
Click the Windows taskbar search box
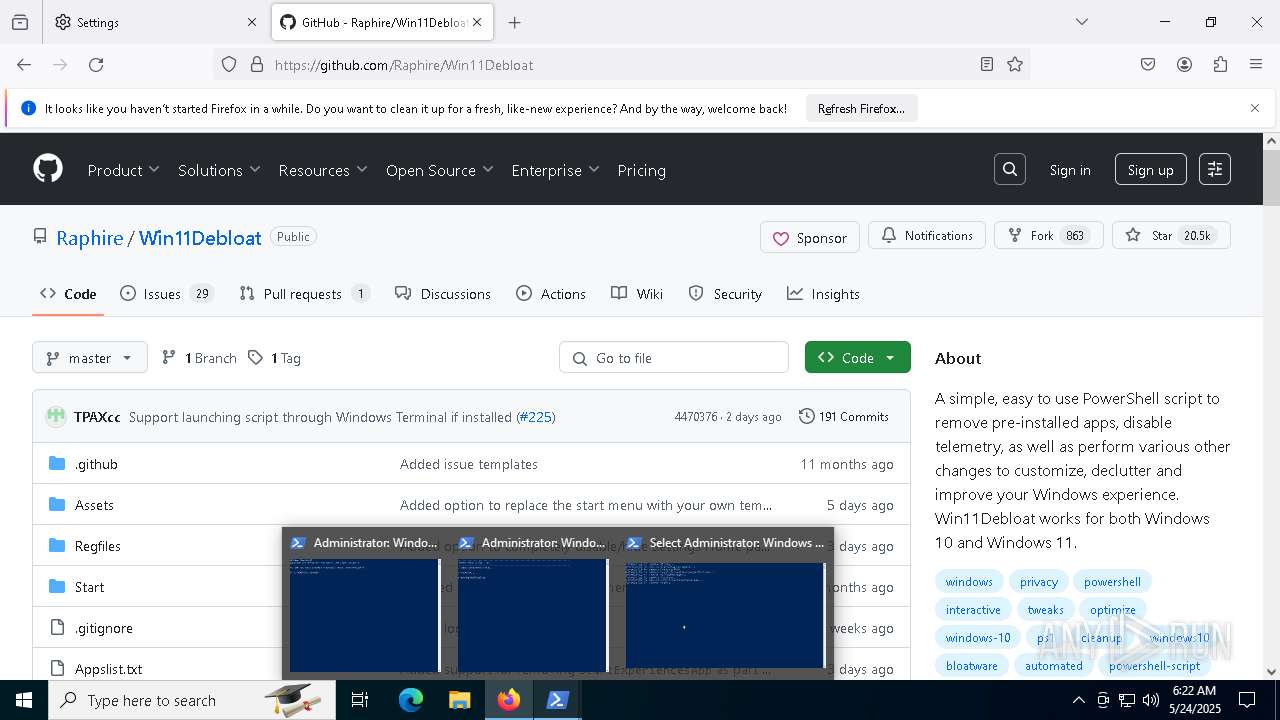pyautogui.click(x=192, y=700)
